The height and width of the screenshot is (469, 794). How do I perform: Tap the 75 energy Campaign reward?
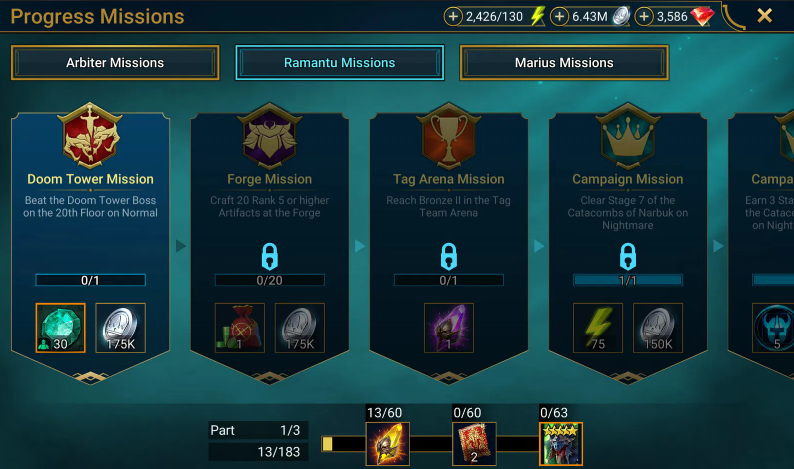pos(598,328)
